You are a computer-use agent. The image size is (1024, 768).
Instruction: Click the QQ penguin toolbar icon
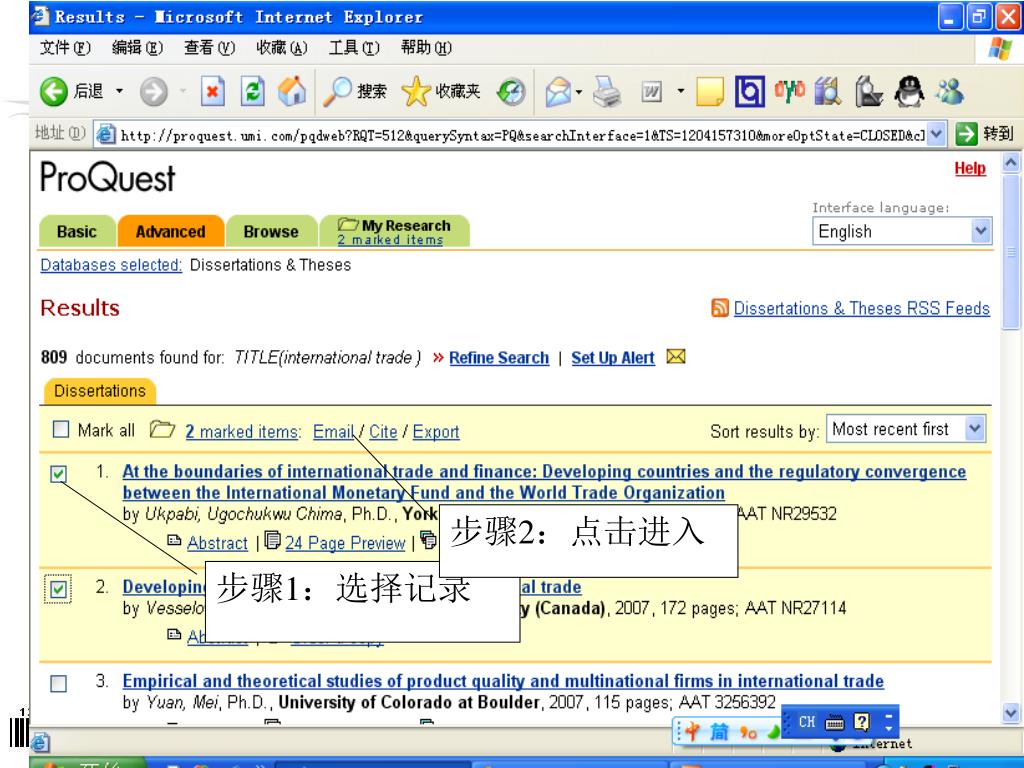[909, 91]
